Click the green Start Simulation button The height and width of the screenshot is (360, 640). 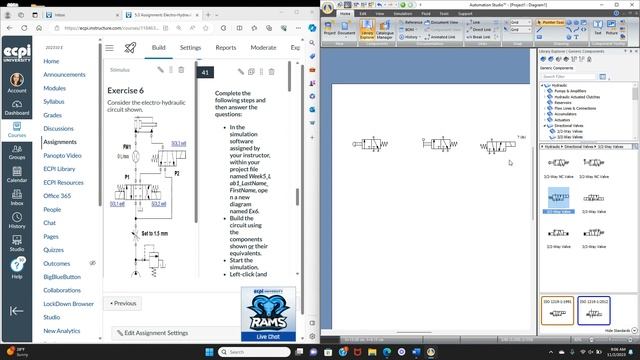pyautogui.click(x=402, y=5)
